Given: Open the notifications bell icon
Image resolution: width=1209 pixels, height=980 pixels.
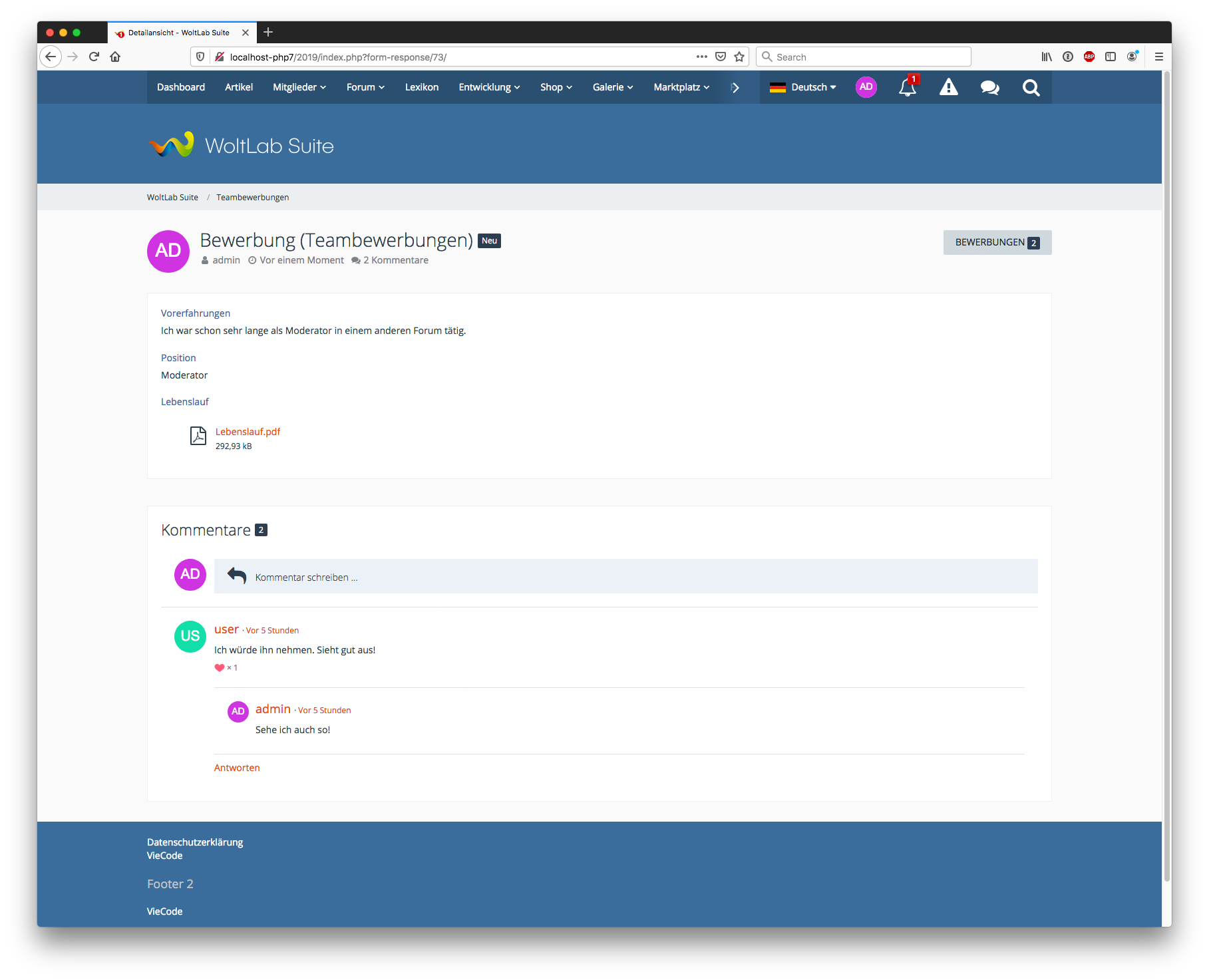Looking at the screenshot, I should pyautogui.click(x=907, y=88).
